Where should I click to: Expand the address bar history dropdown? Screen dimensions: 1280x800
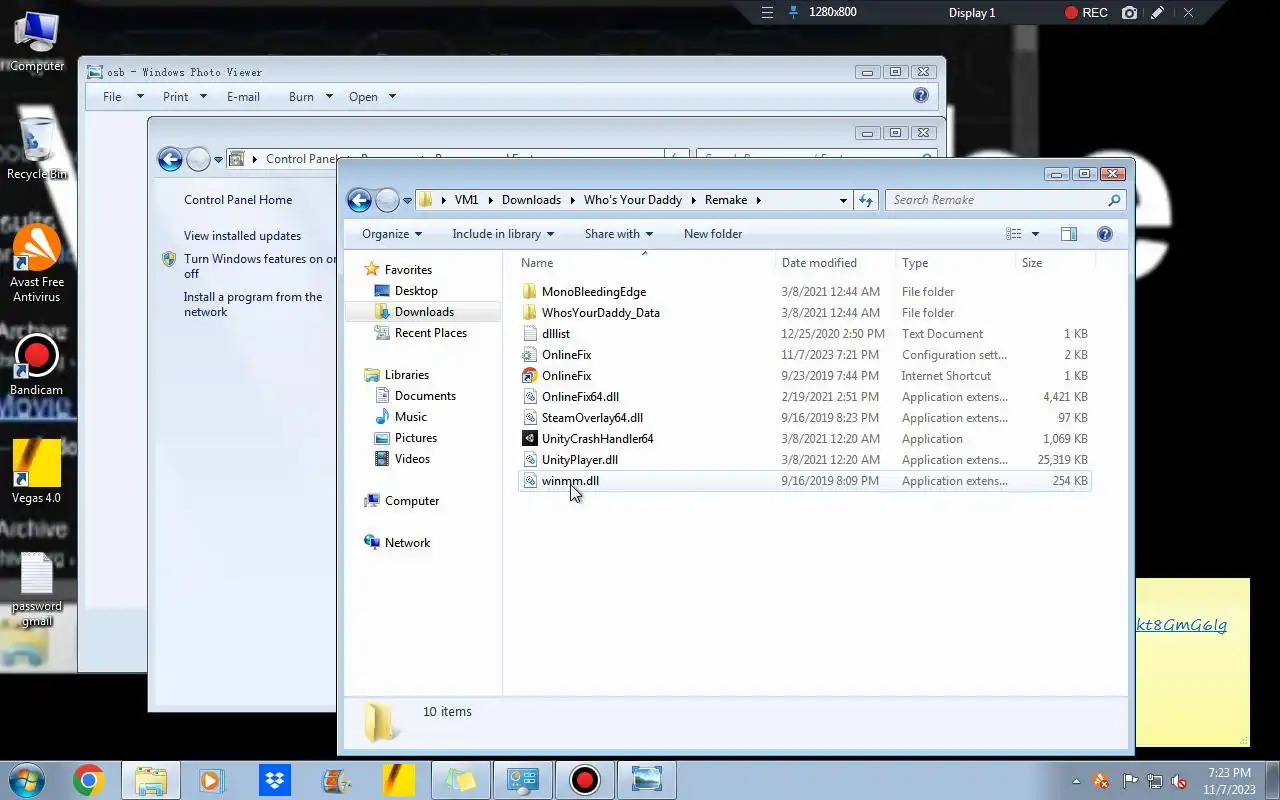843,200
